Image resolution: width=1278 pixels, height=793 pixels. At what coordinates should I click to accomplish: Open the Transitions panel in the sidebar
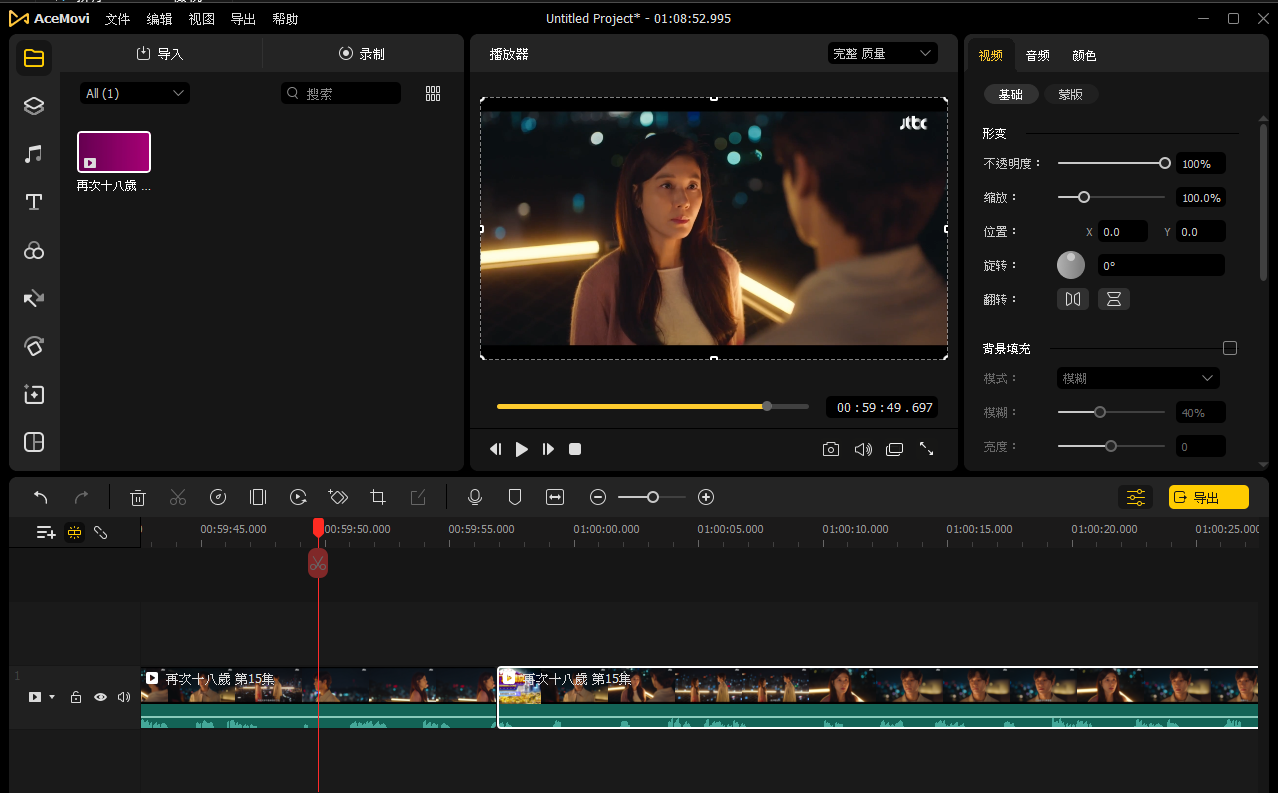(x=34, y=298)
